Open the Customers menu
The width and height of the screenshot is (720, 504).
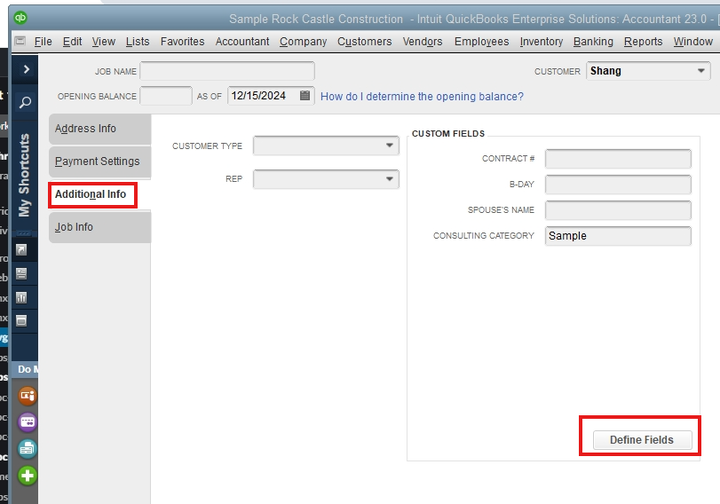pyautogui.click(x=365, y=41)
